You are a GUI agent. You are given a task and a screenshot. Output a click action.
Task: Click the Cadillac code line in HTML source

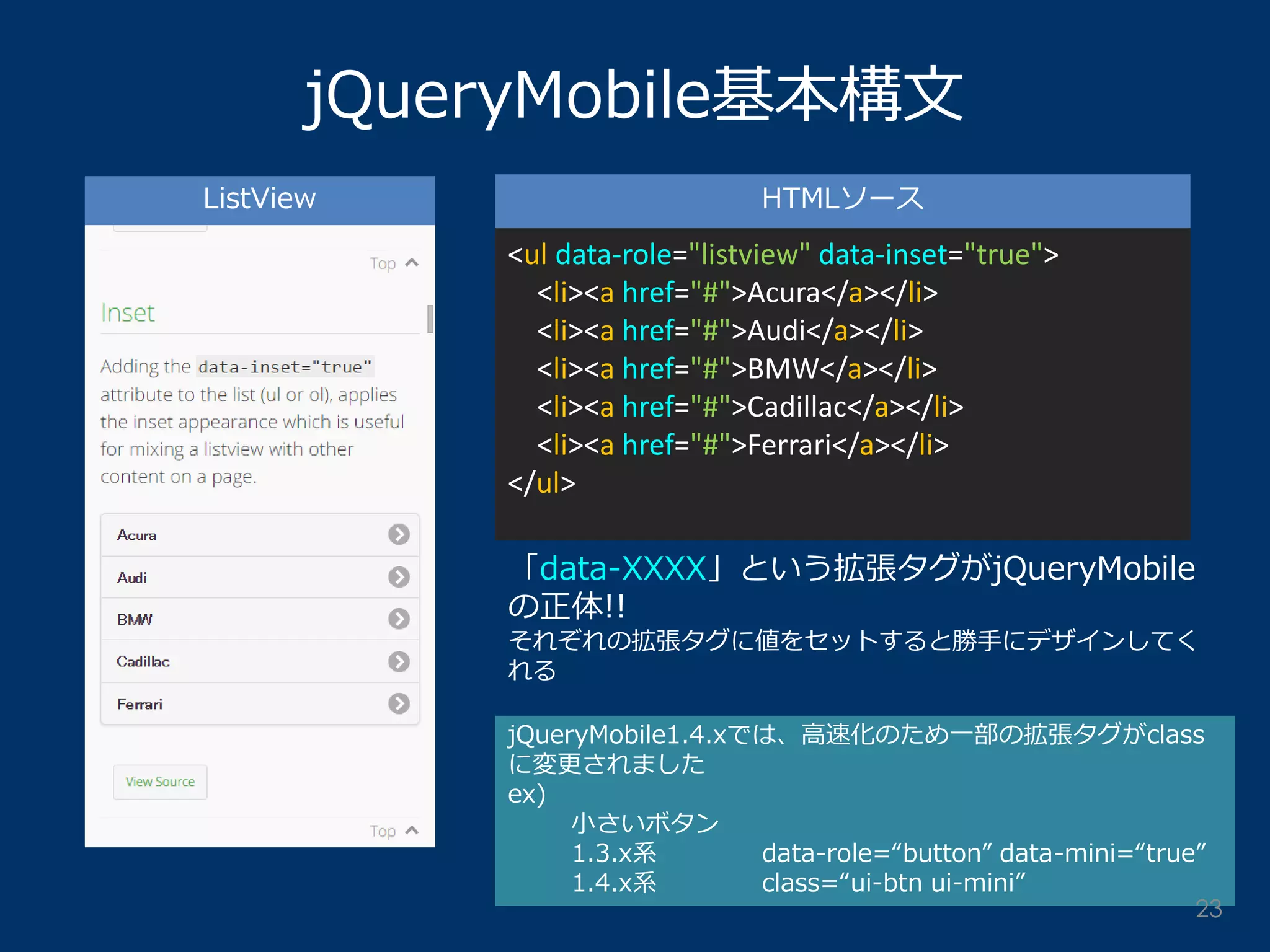(750, 407)
